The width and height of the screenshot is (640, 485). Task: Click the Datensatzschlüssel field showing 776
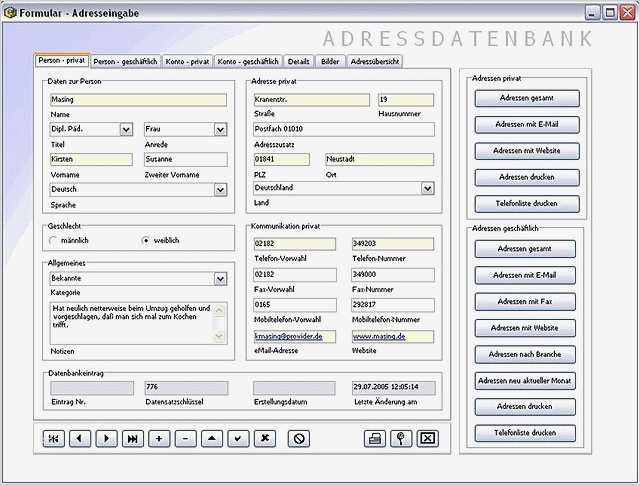[186, 387]
